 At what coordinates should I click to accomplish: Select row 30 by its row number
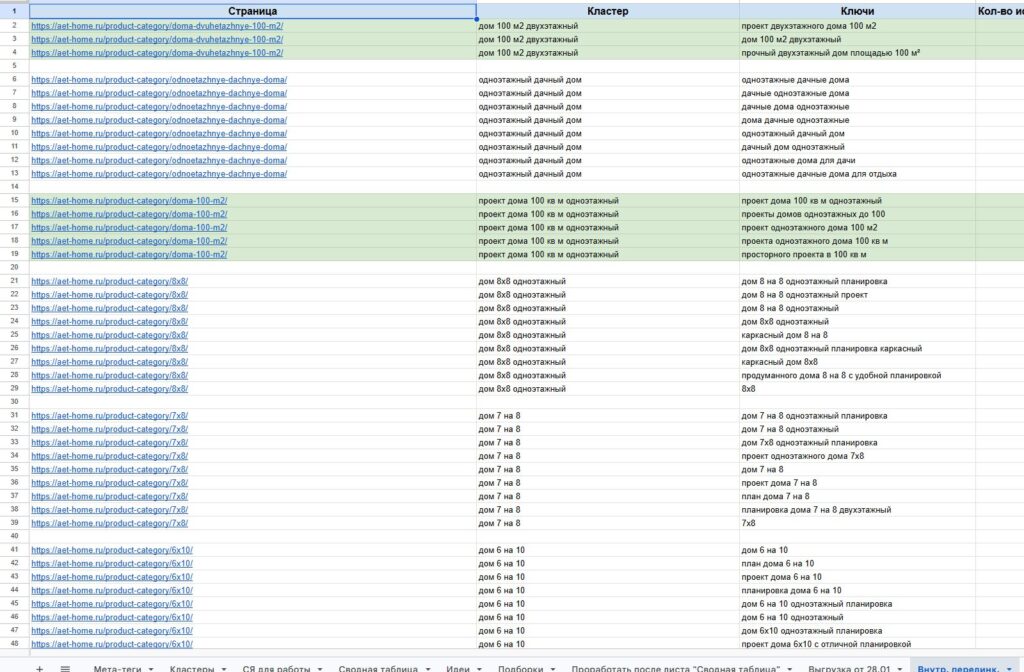coord(14,402)
